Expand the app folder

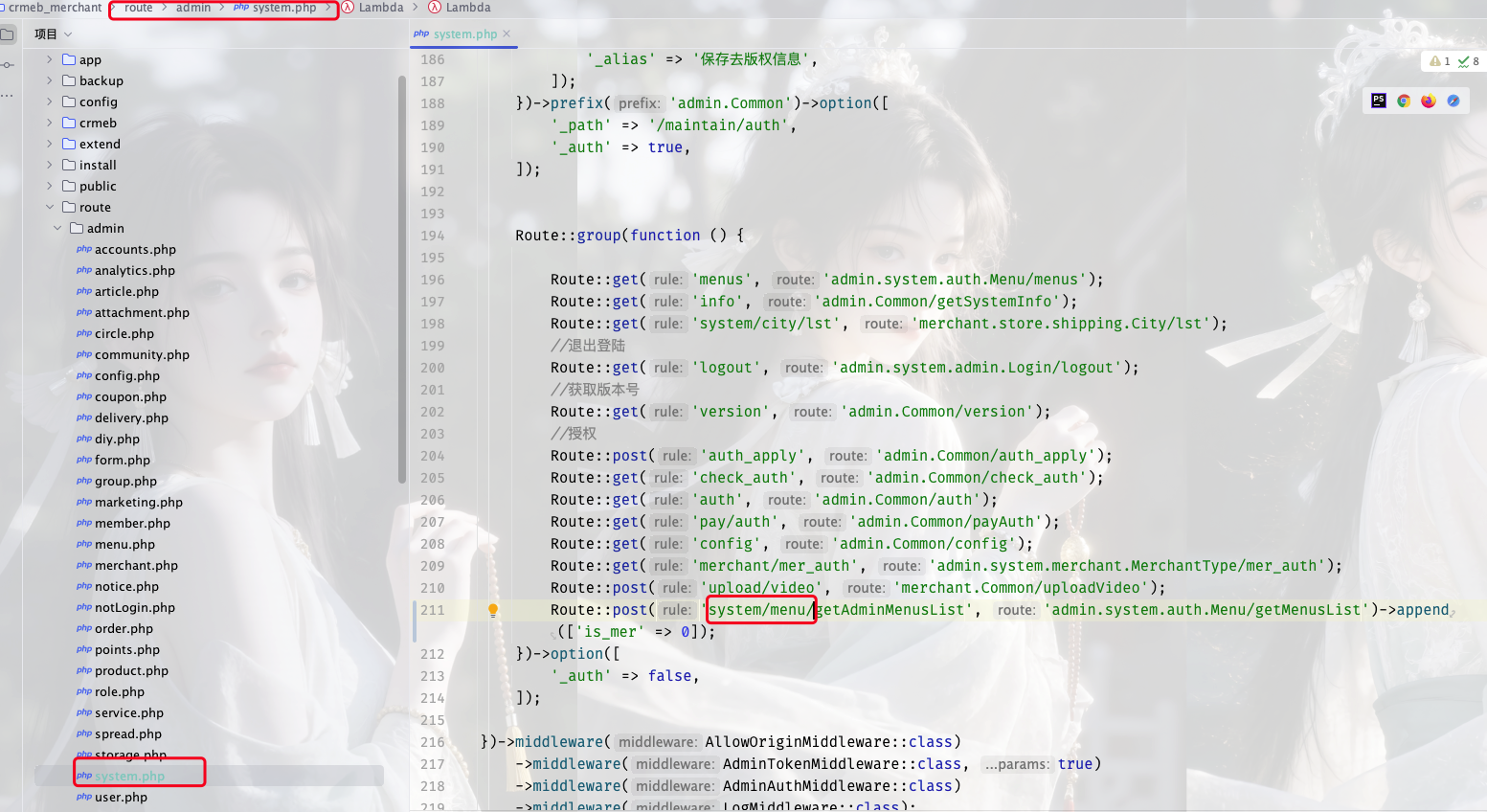pyautogui.click(x=50, y=59)
